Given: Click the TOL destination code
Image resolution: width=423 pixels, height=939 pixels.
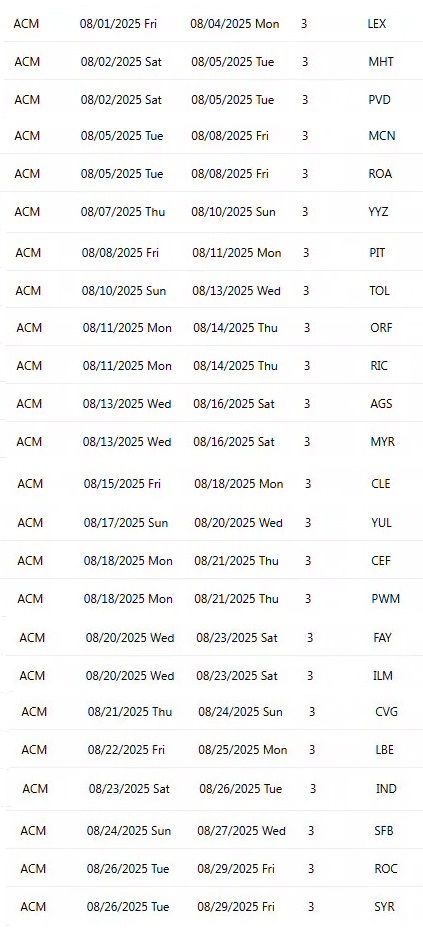Looking at the screenshot, I should tap(379, 291).
